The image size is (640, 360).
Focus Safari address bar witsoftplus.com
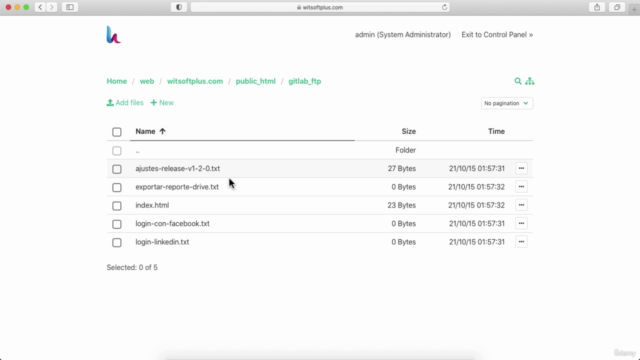[320, 7]
